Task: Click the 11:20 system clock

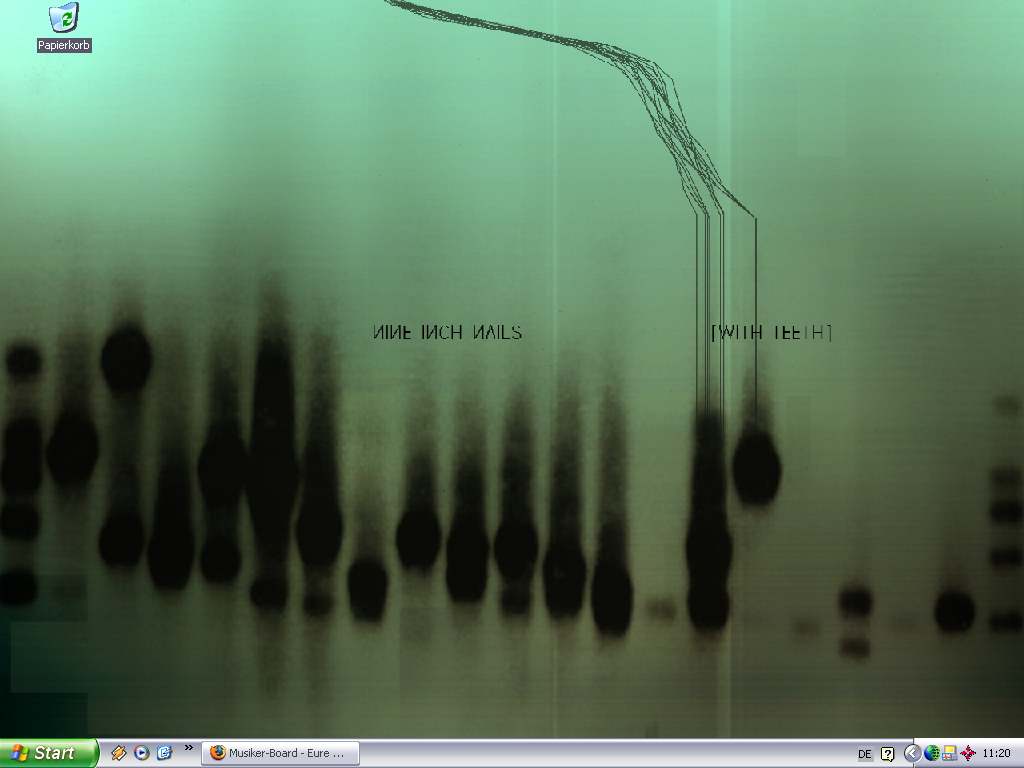Action: 997,754
